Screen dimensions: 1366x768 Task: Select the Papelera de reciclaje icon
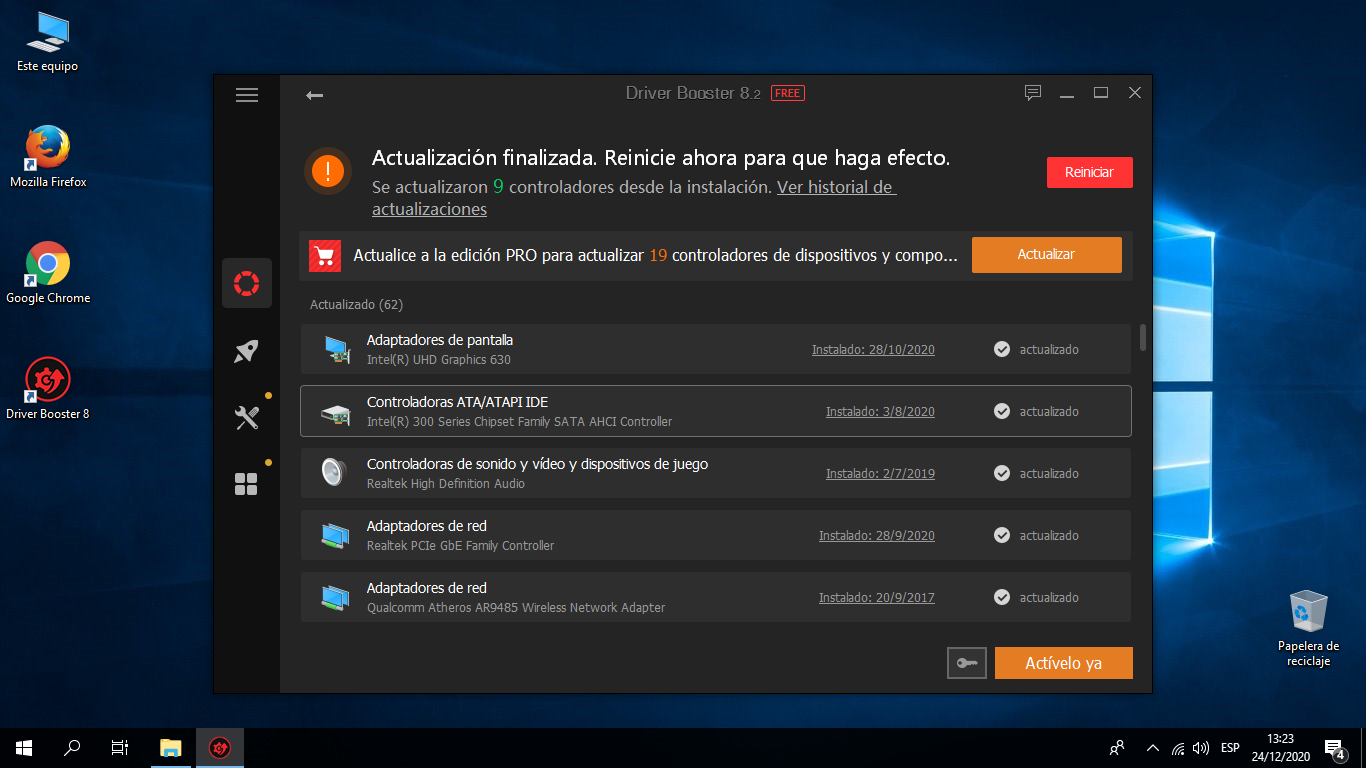[x=1308, y=627]
